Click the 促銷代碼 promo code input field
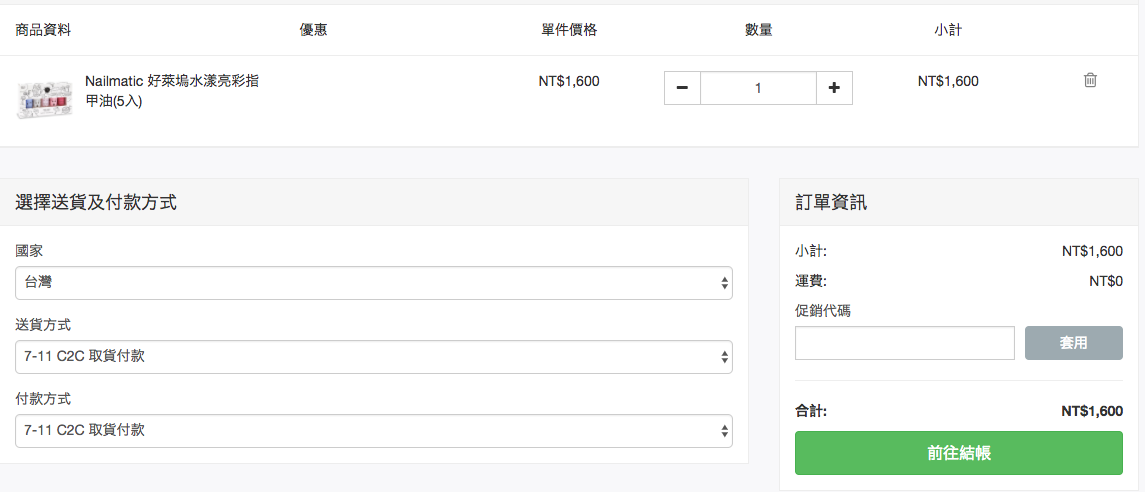The width and height of the screenshot is (1145, 492). pyautogui.click(x=905, y=343)
